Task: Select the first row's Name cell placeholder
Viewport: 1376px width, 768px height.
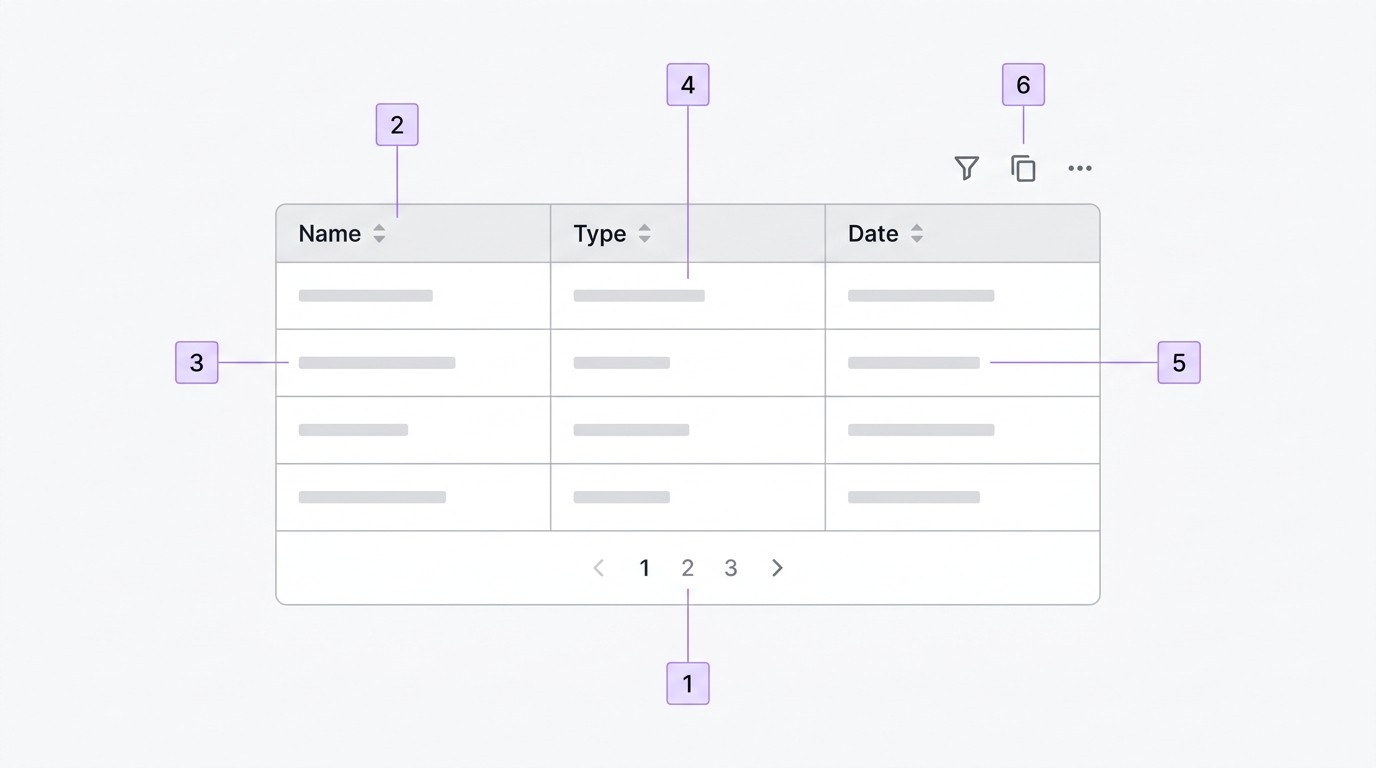Action: point(366,296)
